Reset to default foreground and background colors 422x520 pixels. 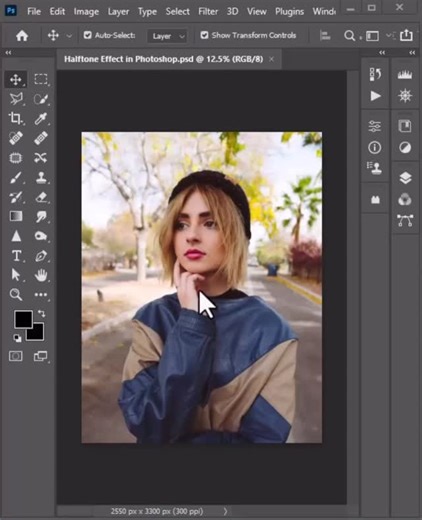(17, 338)
